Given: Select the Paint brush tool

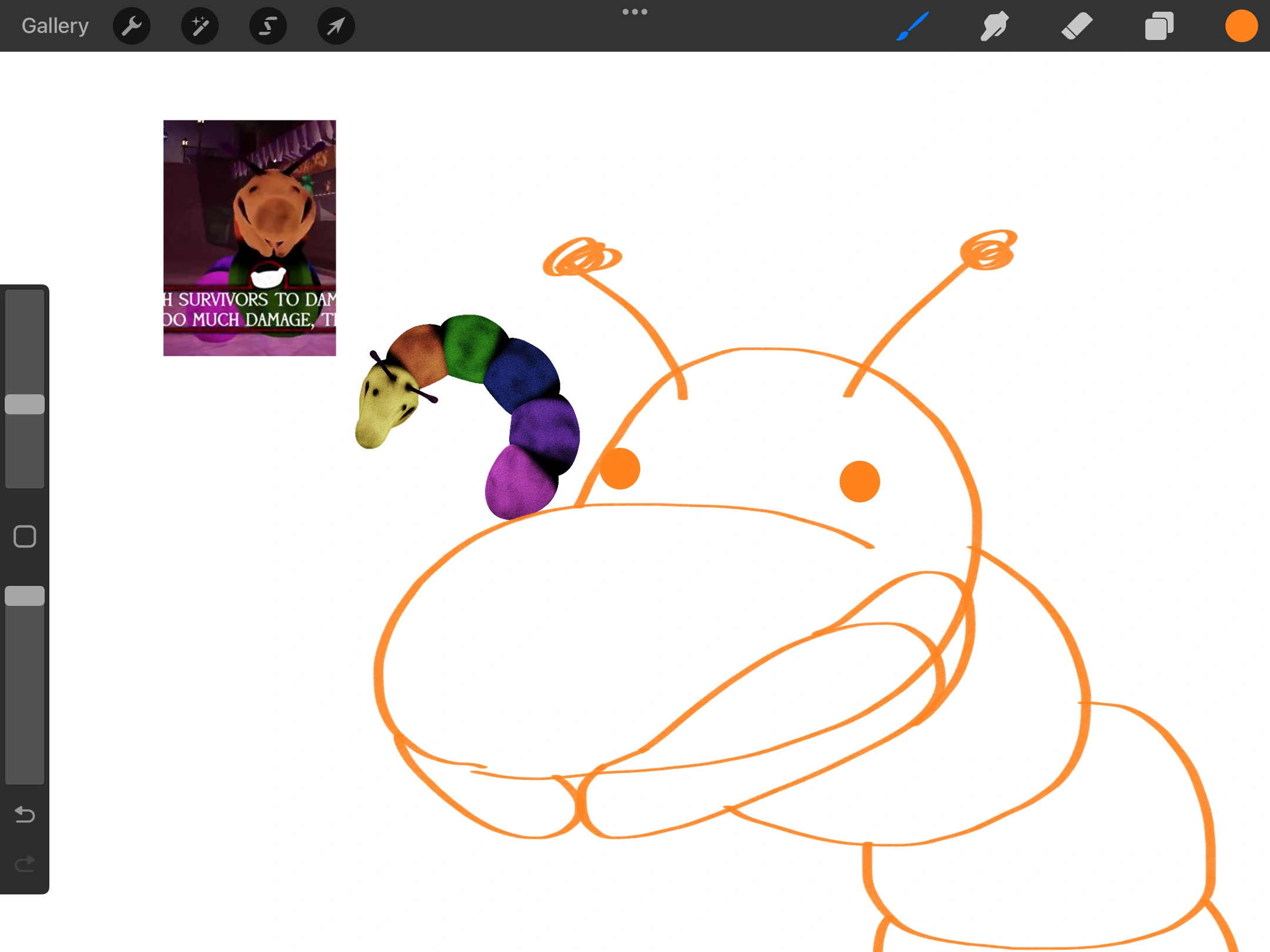Looking at the screenshot, I should pyautogui.click(x=913, y=26).
